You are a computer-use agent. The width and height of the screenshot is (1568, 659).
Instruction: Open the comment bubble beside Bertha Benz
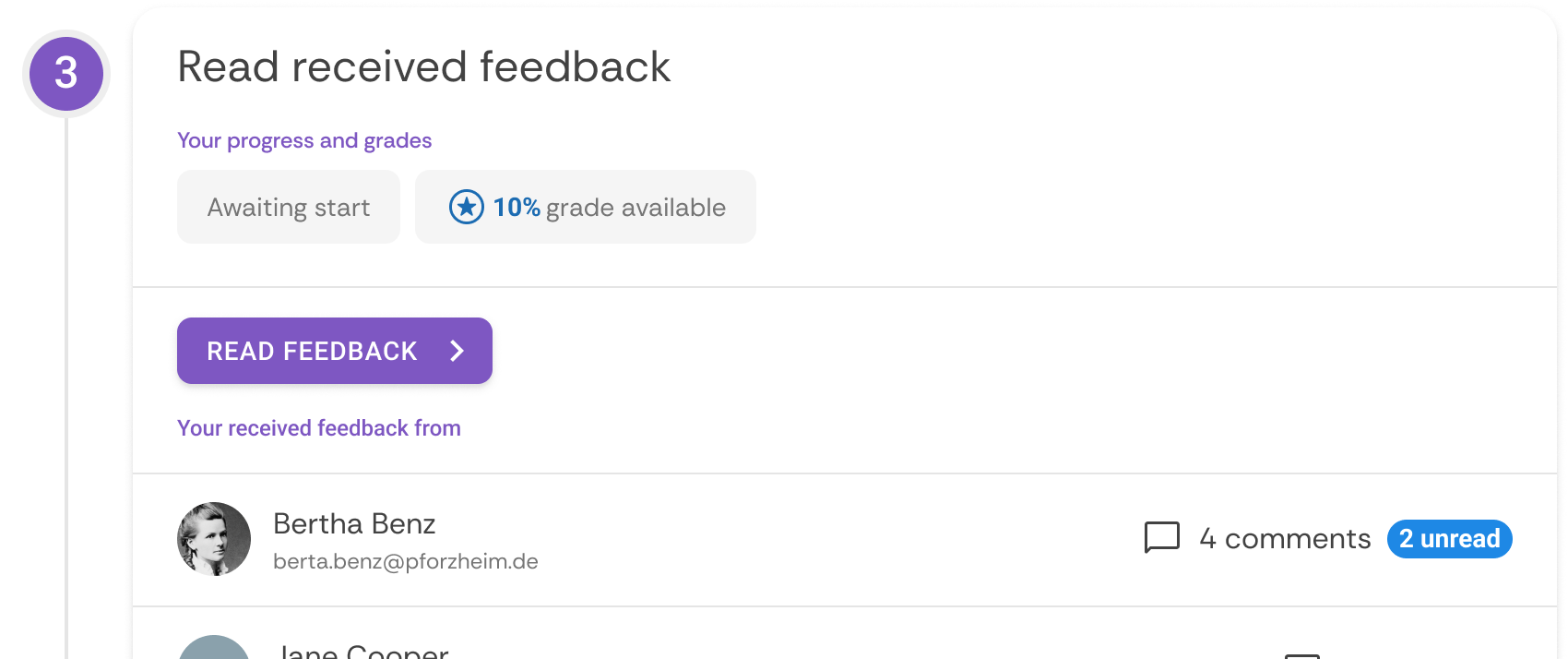click(1162, 538)
